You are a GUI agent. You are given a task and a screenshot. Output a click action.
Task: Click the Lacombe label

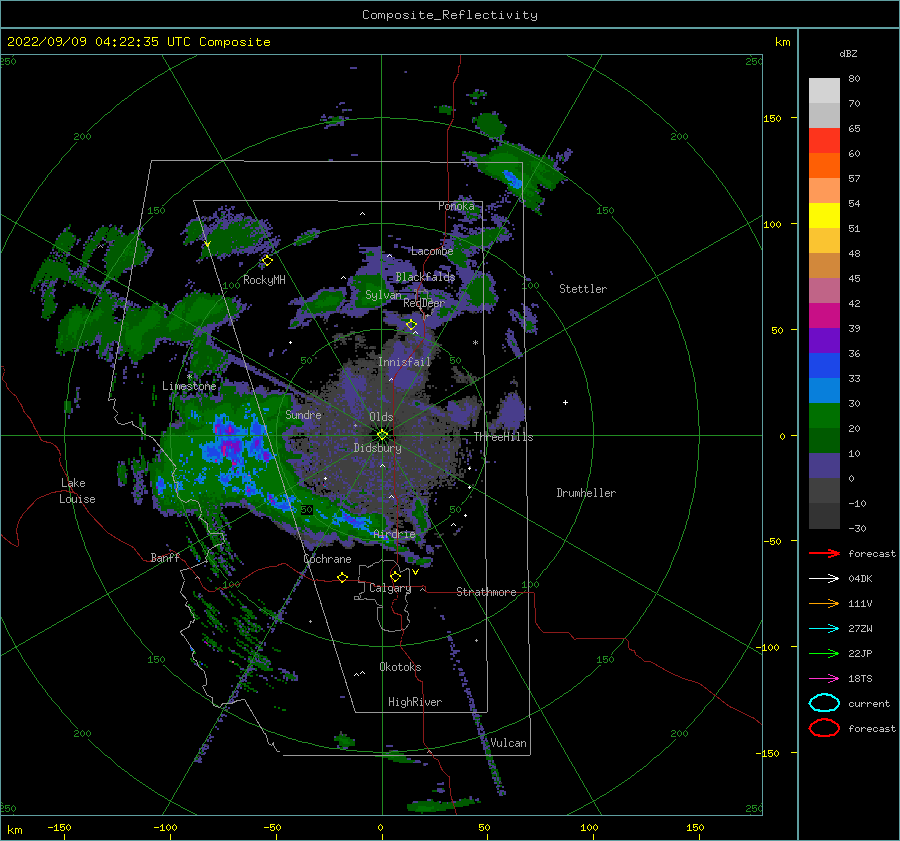(432, 251)
